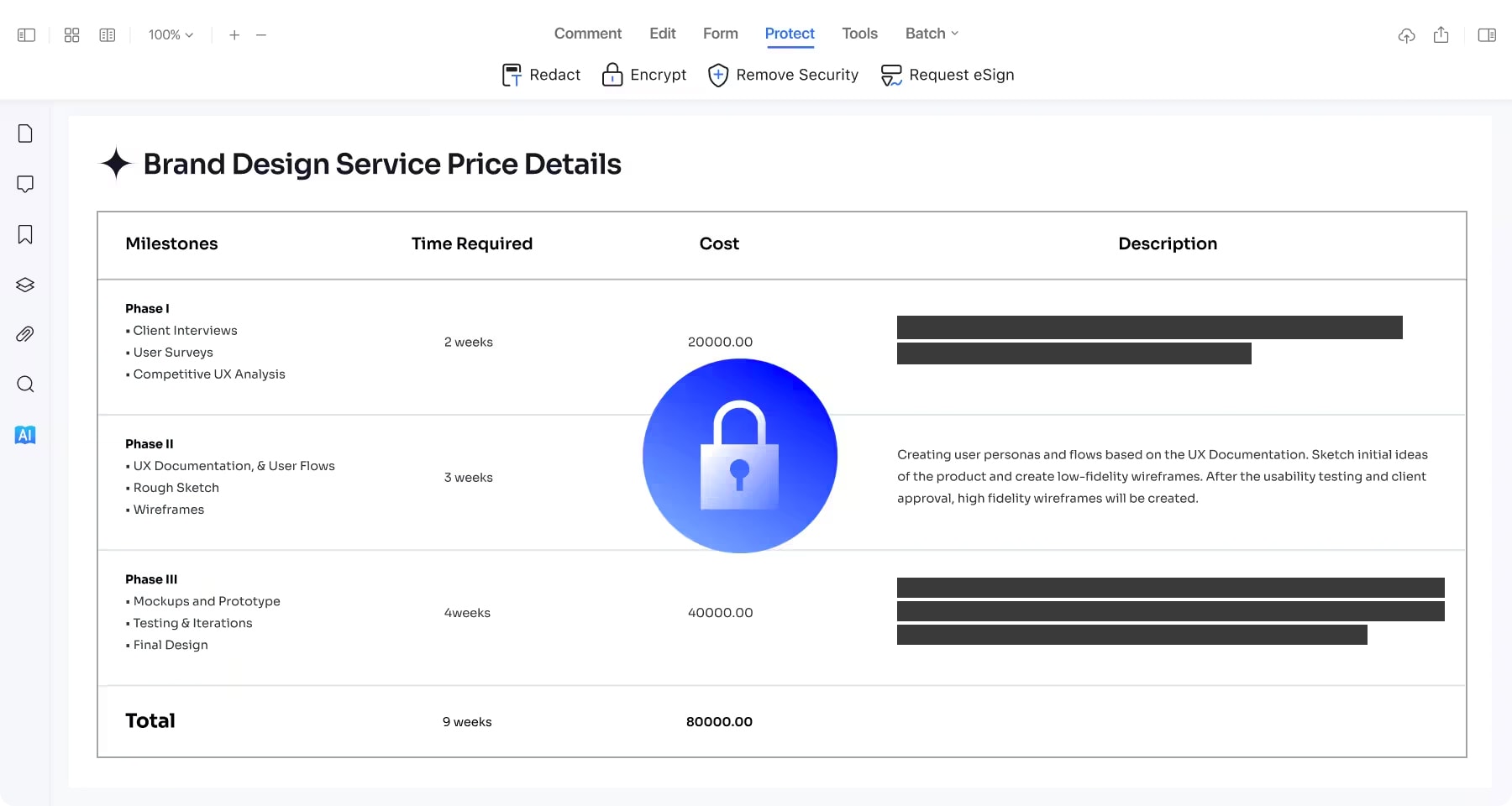Click the Phase II description paragraph
1512x806 pixels.
1163,476
